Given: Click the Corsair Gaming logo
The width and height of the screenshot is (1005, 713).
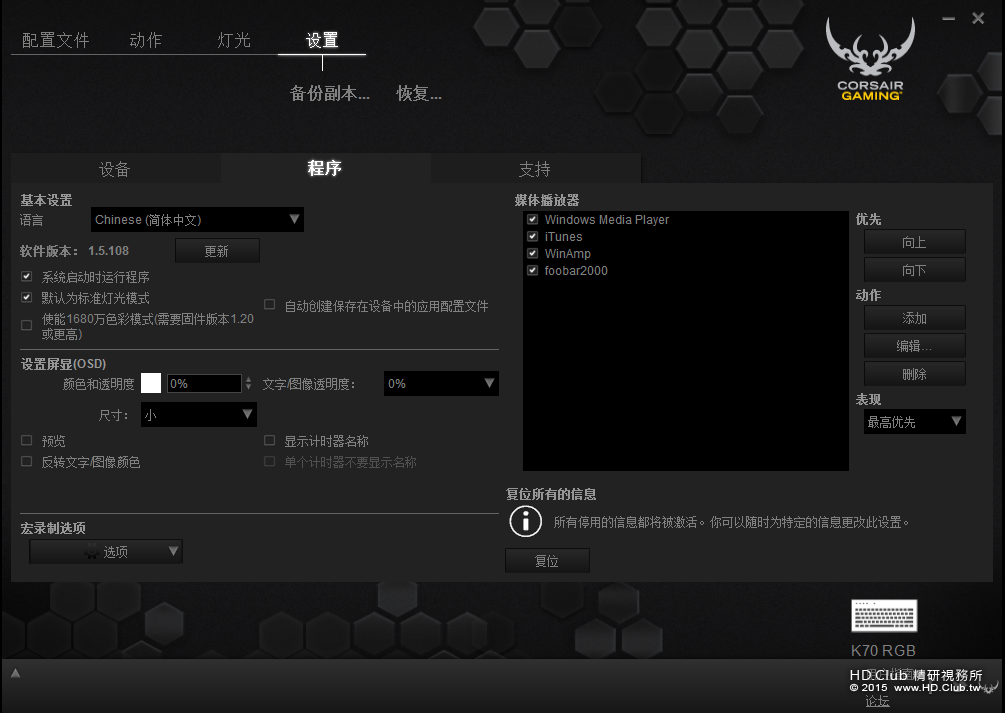Looking at the screenshot, I should pos(870,60).
